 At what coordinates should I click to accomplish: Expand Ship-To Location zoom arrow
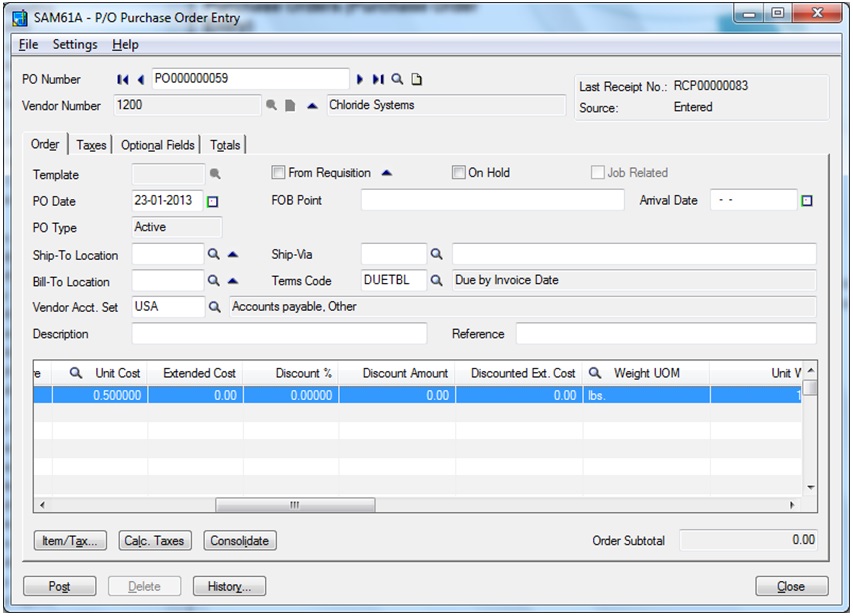tap(233, 254)
